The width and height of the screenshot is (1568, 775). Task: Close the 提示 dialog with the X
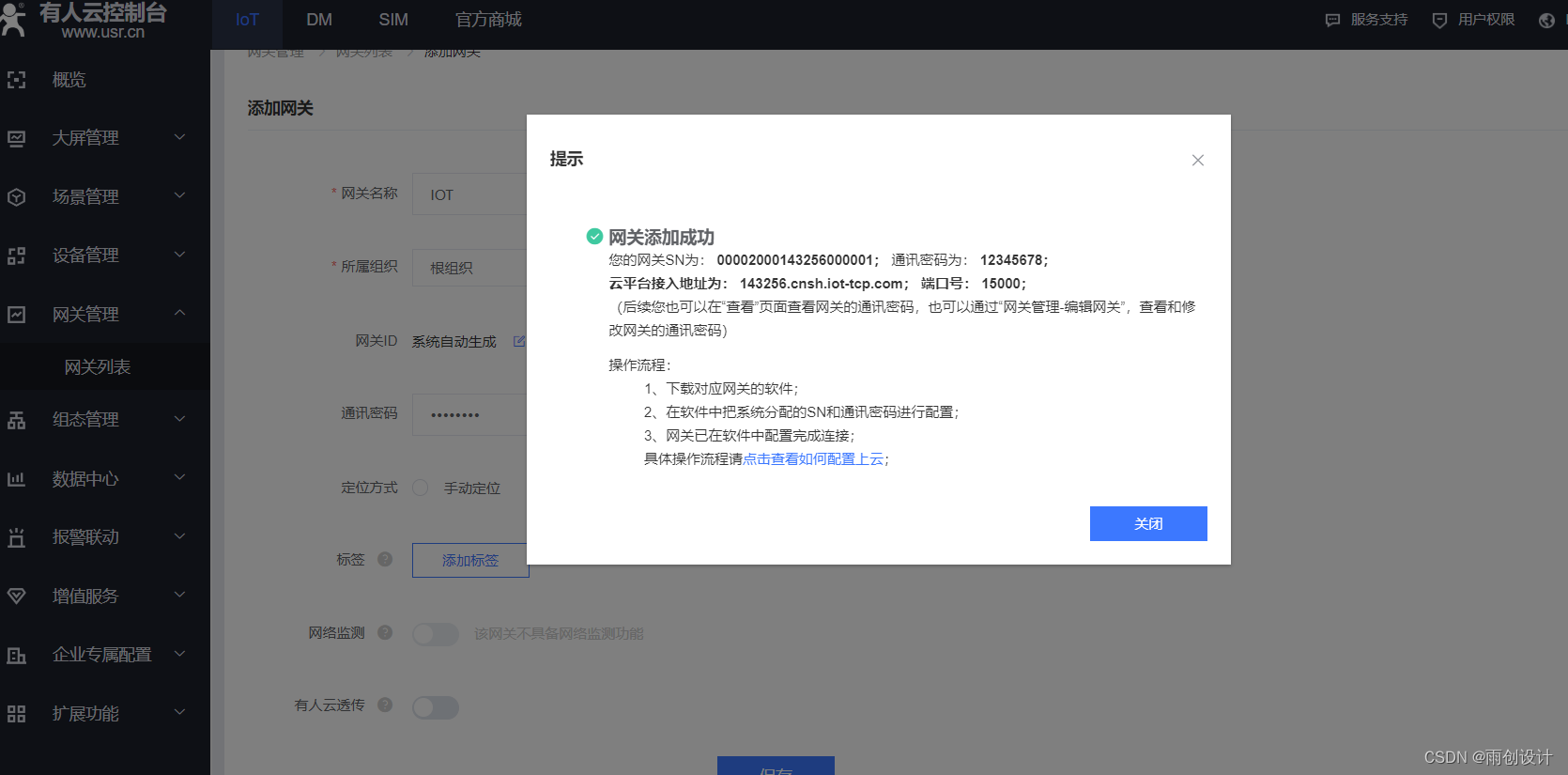pyautogui.click(x=1198, y=161)
